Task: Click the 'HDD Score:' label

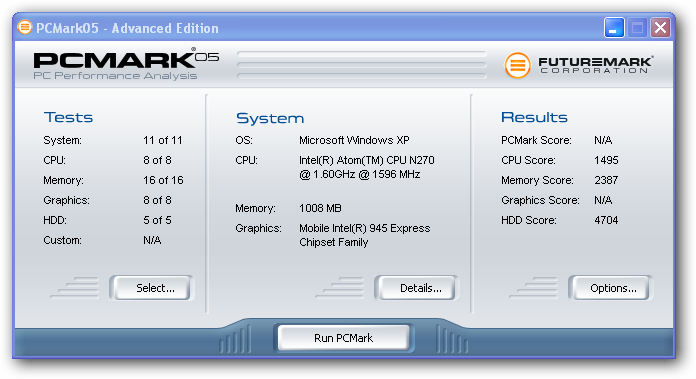Action: click(529, 220)
